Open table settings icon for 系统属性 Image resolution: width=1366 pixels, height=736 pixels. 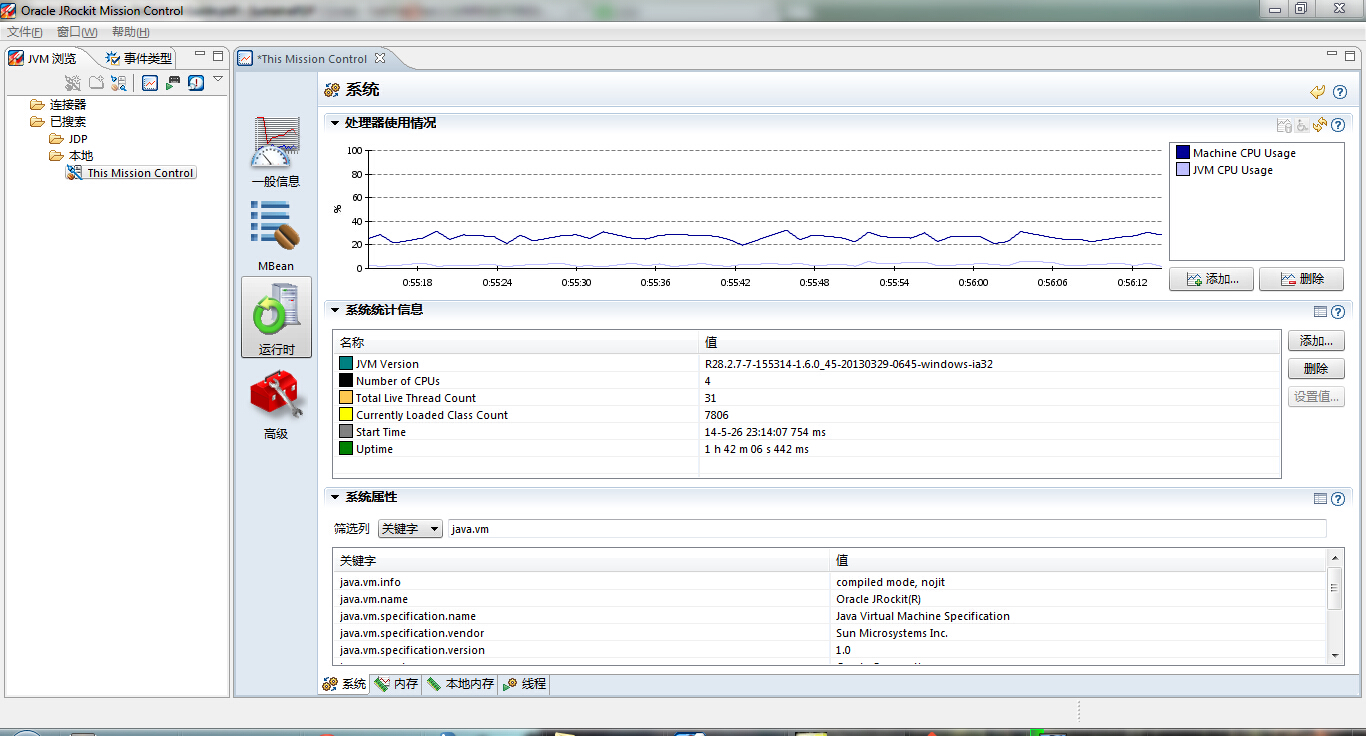[1320, 498]
